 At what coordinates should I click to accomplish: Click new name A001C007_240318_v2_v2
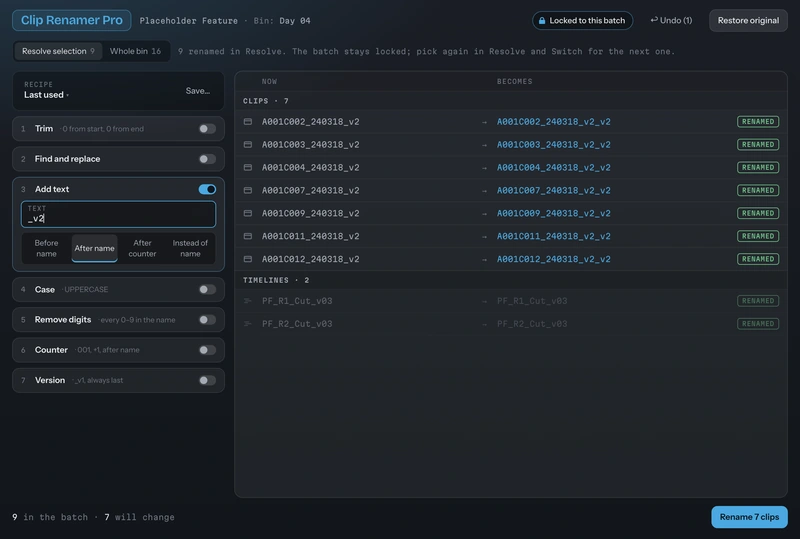point(554,190)
